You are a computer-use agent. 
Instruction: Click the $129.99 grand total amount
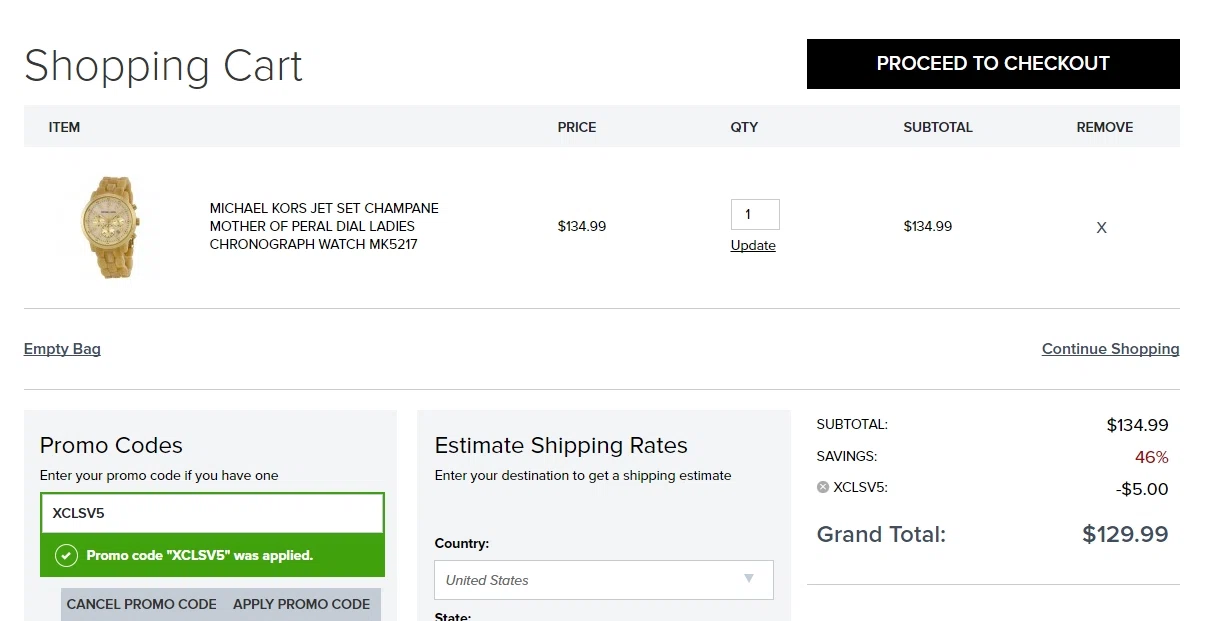pyautogui.click(x=1125, y=534)
